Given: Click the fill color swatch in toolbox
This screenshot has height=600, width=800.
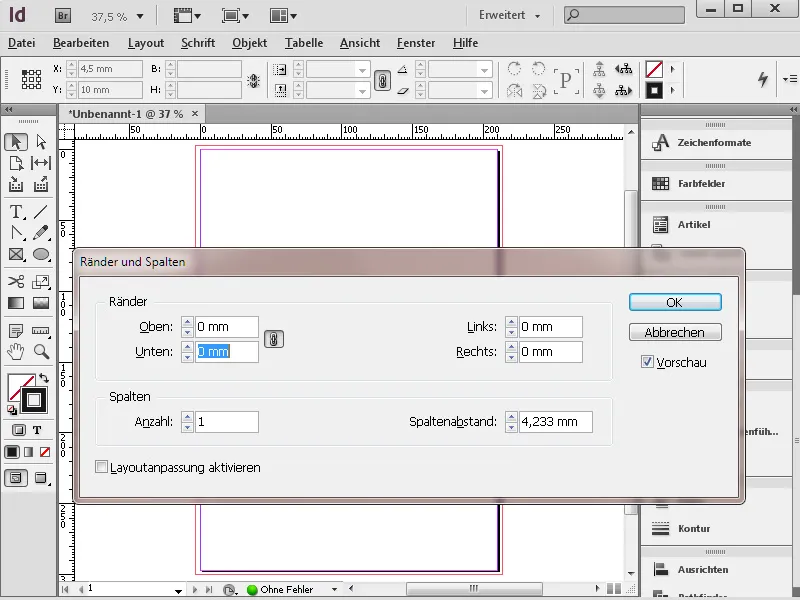Looking at the screenshot, I should 16,384.
